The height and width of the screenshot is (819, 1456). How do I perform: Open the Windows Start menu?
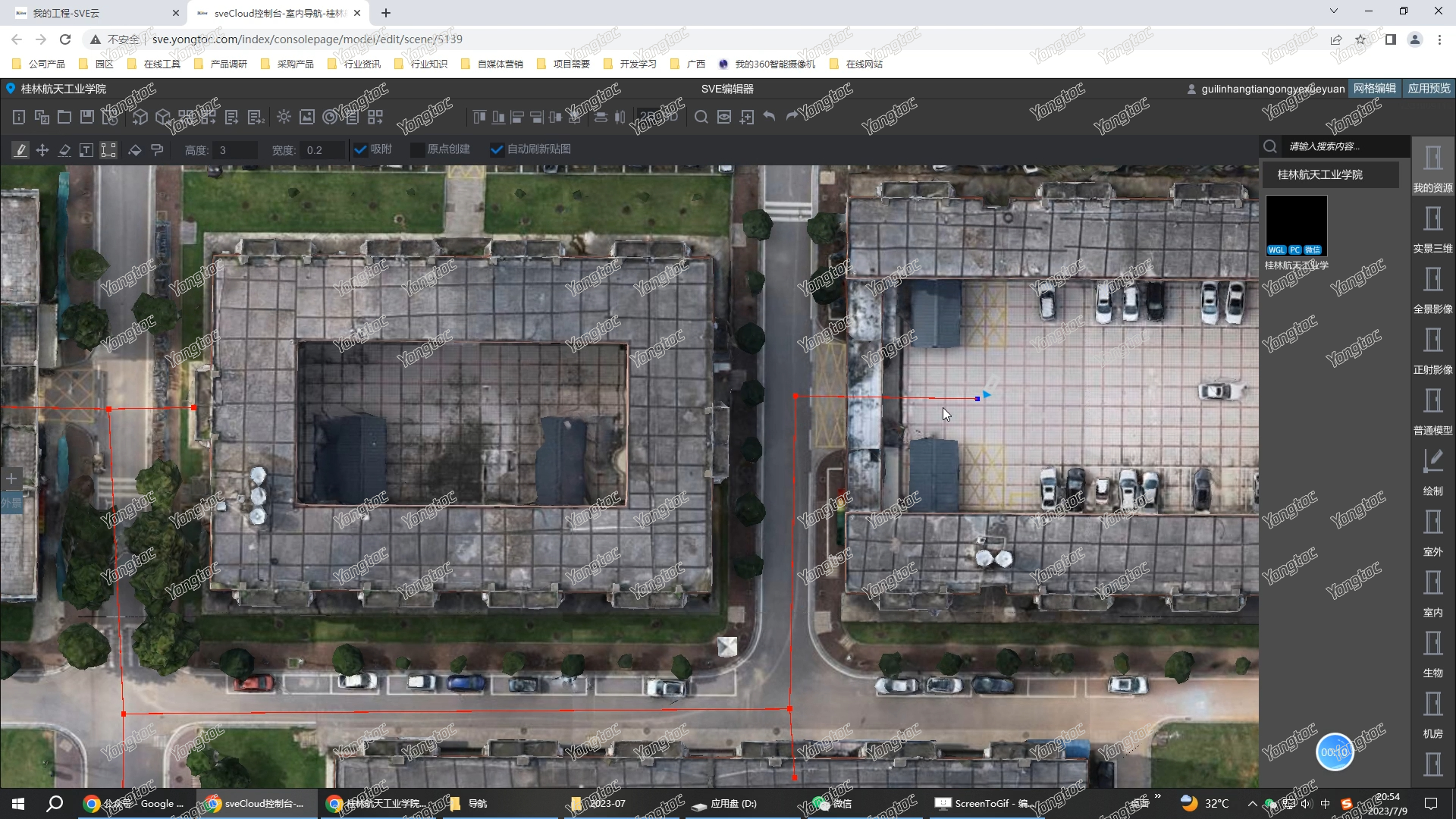point(18,804)
